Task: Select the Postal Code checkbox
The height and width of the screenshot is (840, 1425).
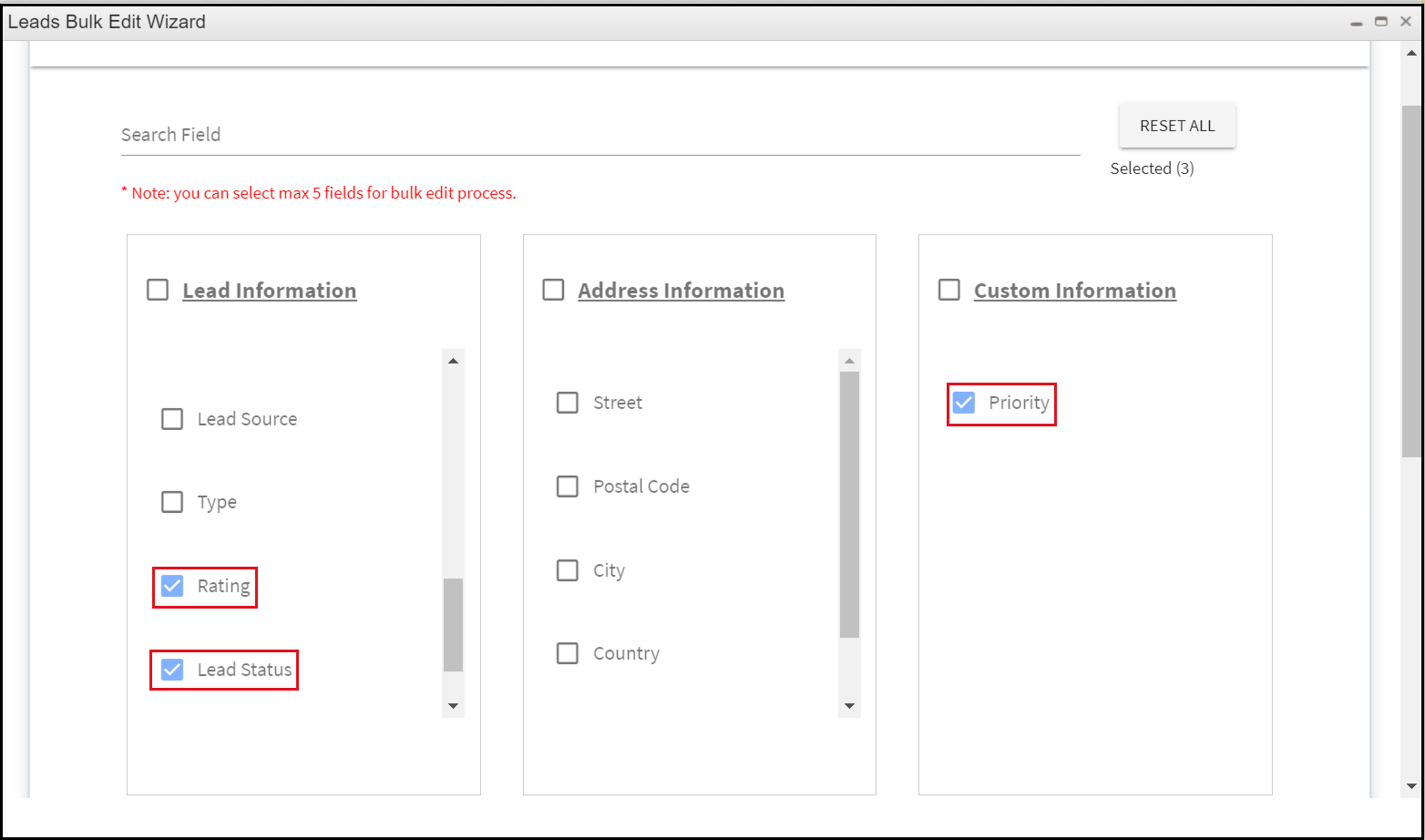Action: (567, 486)
